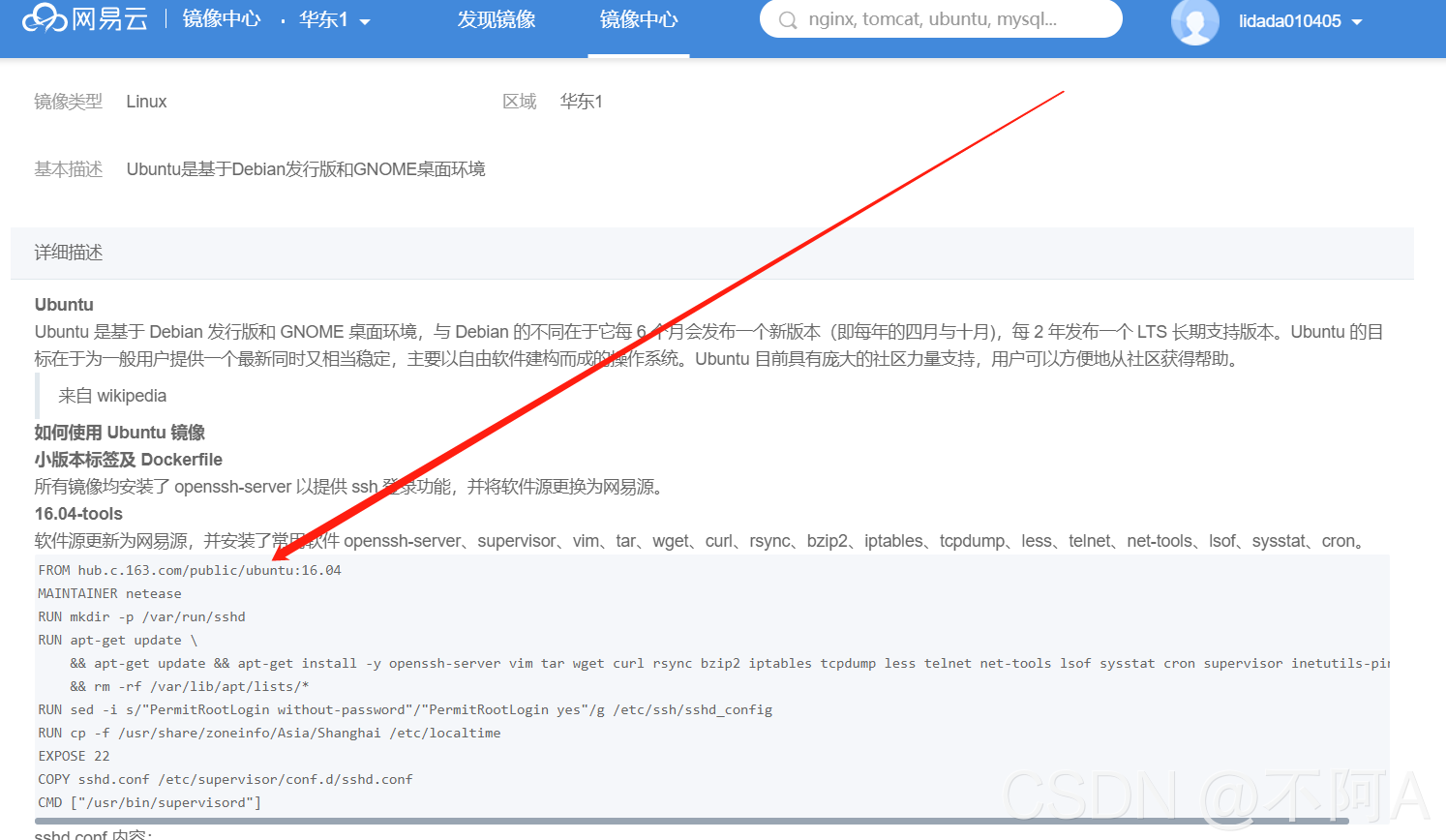Viewport: 1446px width, 840px height.
Task: Click the RUN apt-get update line
Action: [117, 640]
